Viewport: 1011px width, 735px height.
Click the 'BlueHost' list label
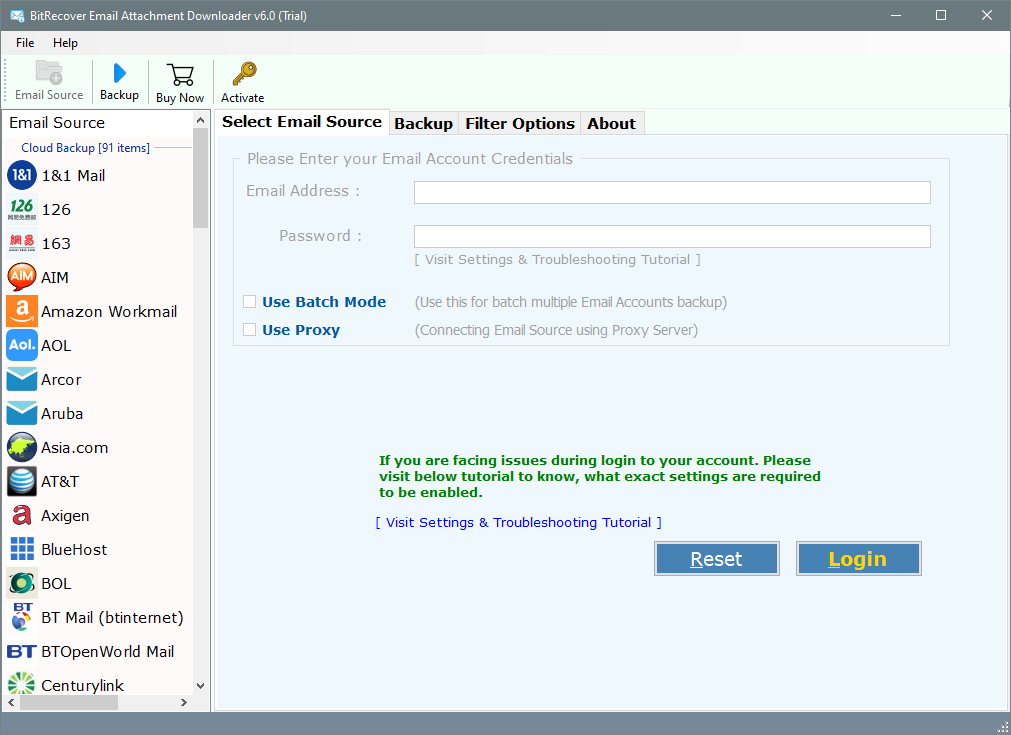point(74,549)
